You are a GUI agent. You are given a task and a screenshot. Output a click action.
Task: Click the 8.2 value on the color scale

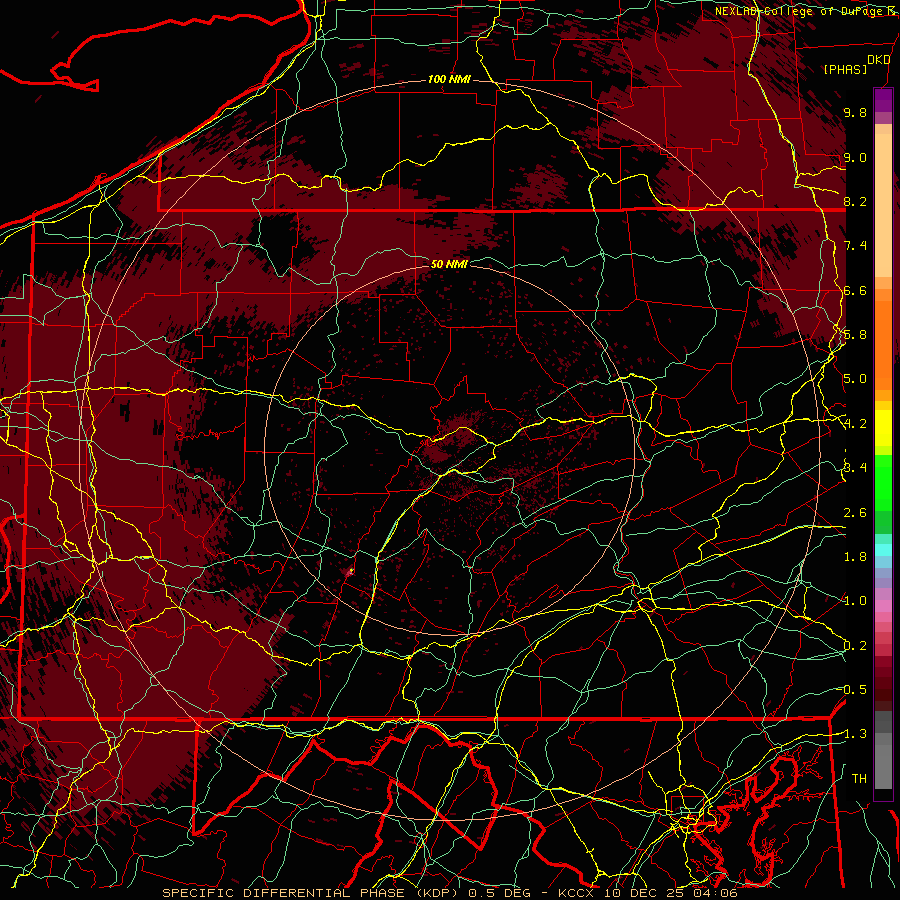point(855,201)
